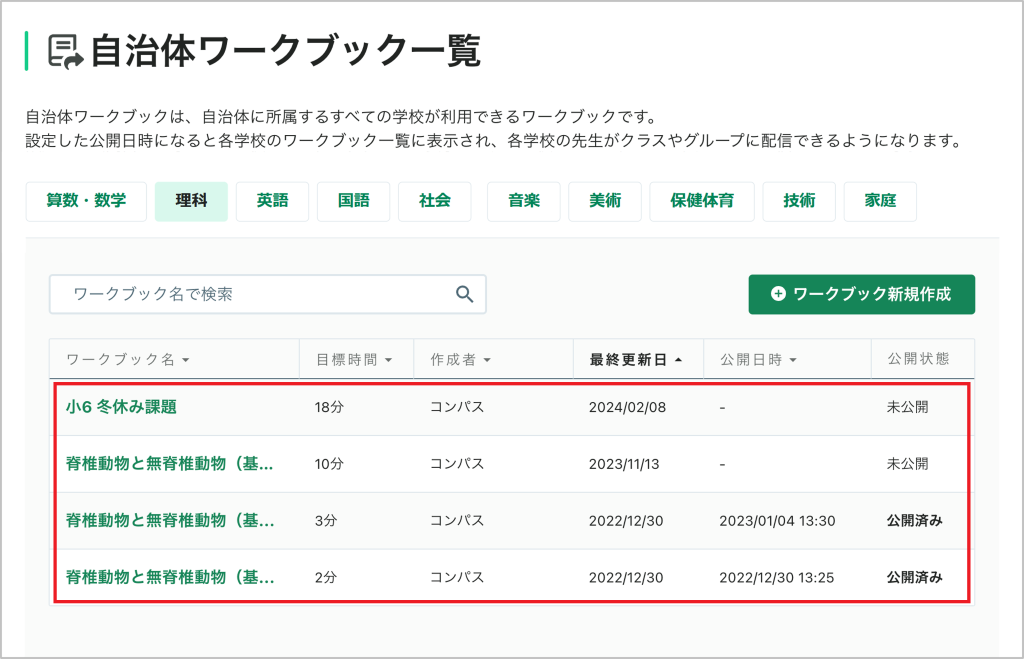Image resolution: width=1024 pixels, height=659 pixels.
Task: Focus the ワークブック名で検索 search field
Action: tap(267, 295)
